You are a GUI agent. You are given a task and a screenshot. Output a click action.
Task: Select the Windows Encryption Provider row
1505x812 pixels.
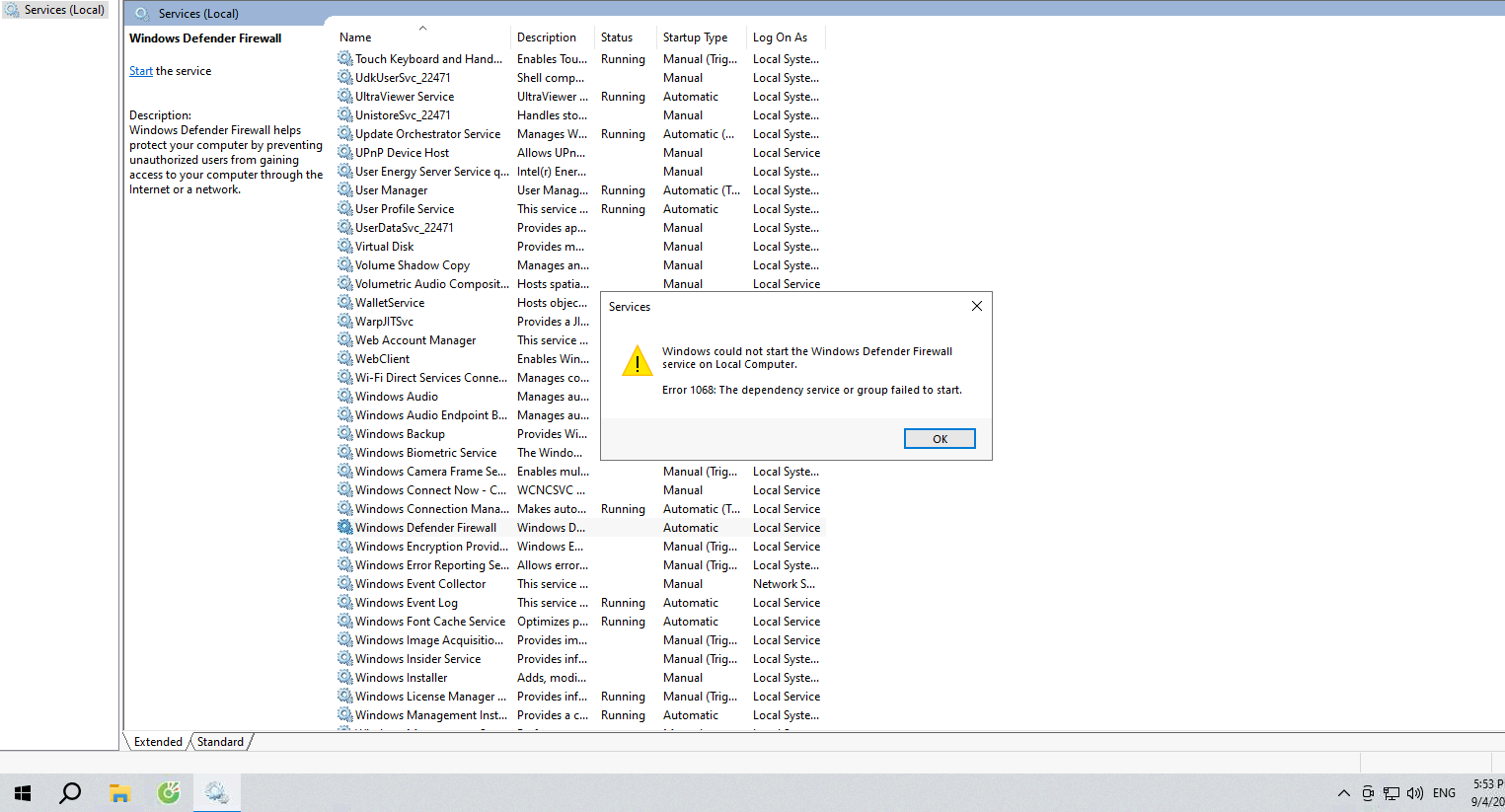(x=580, y=547)
